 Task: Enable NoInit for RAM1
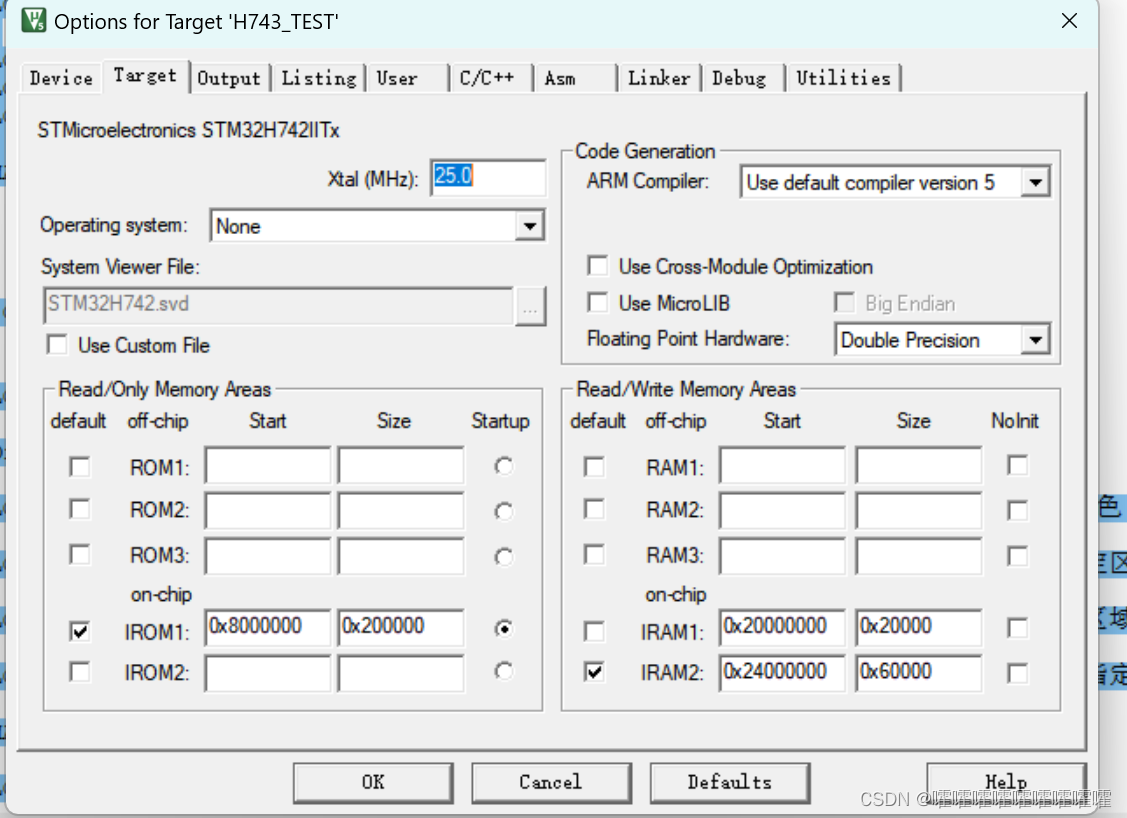pos(1017,465)
